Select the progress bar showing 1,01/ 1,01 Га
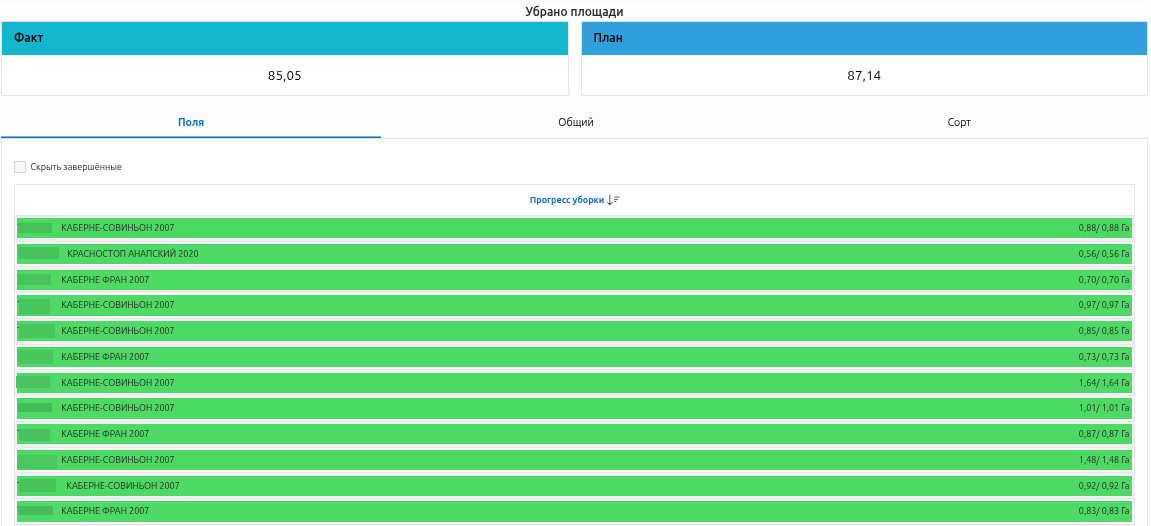 coord(574,408)
